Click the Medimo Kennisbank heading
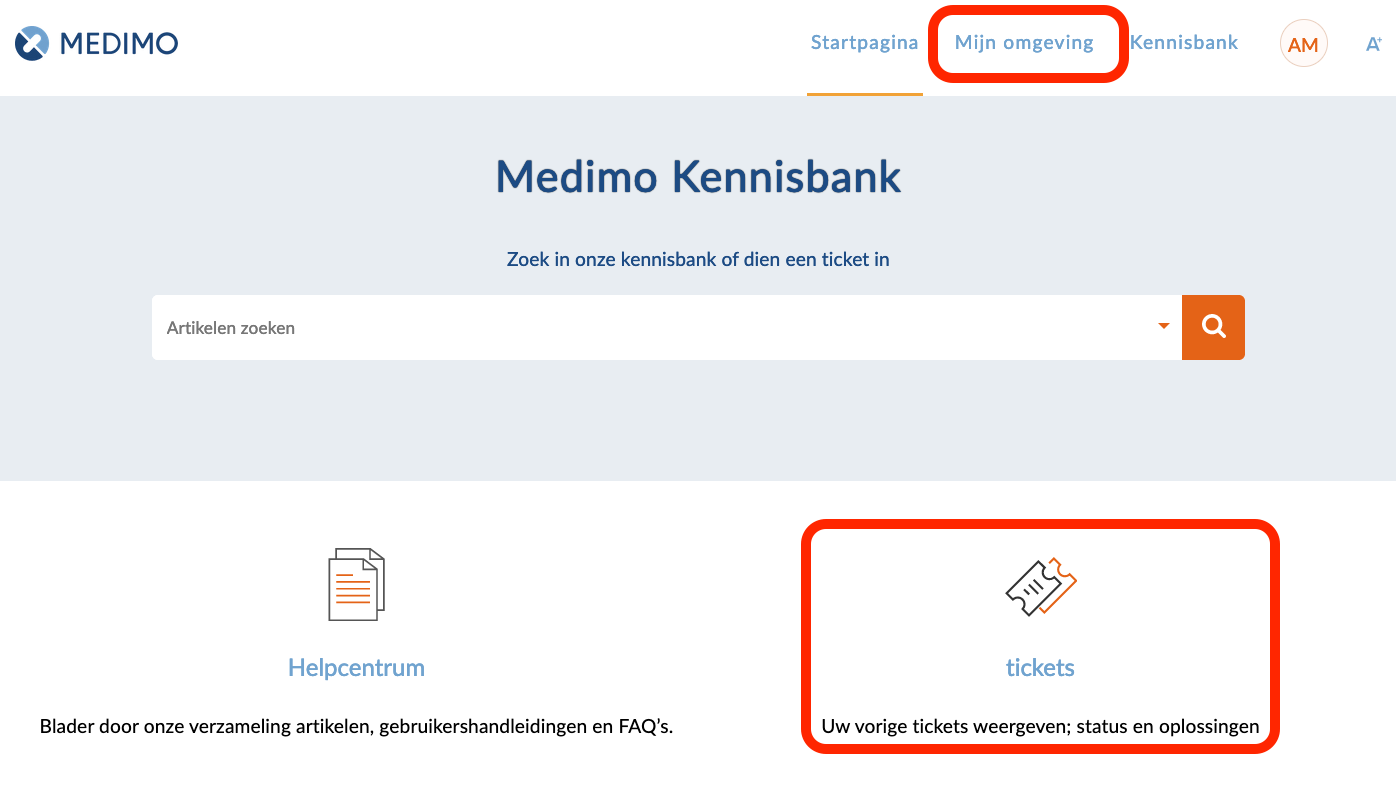 [x=698, y=177]
